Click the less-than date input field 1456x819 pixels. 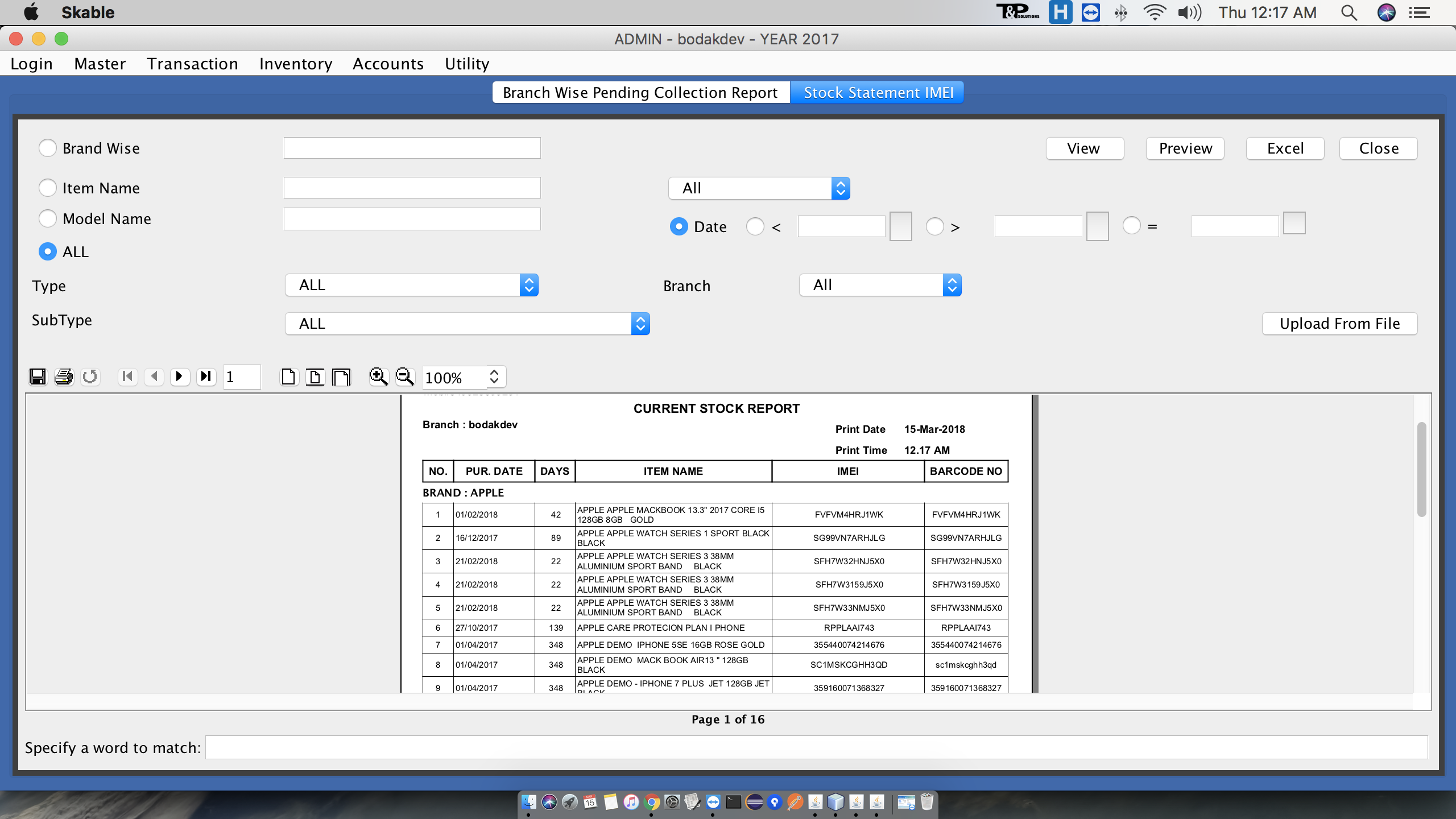(842, 226)
